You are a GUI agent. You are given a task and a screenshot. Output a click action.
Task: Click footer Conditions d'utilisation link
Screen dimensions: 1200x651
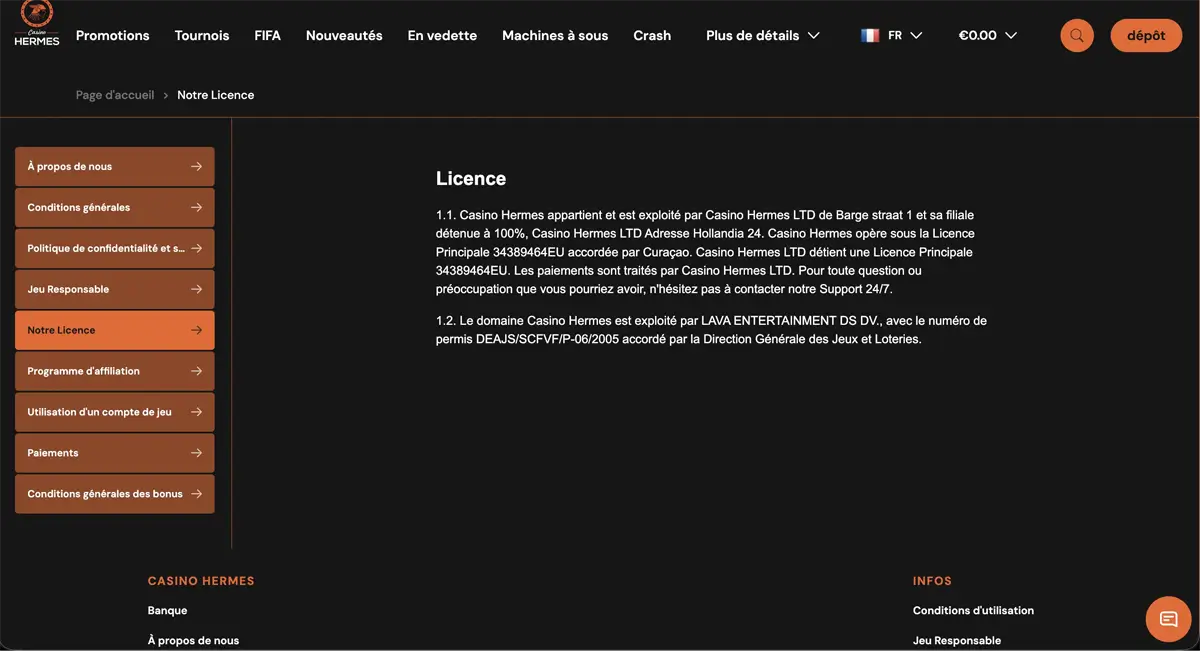point(973,610)
